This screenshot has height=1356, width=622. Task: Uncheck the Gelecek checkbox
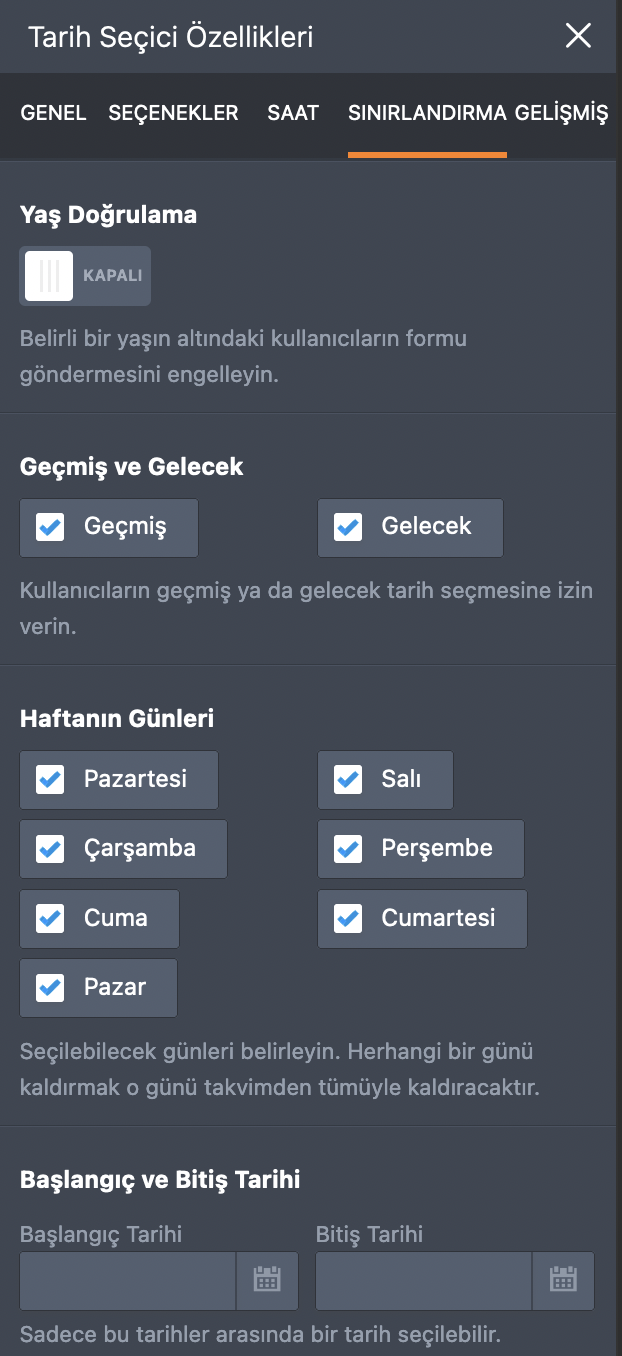[348, 527]
